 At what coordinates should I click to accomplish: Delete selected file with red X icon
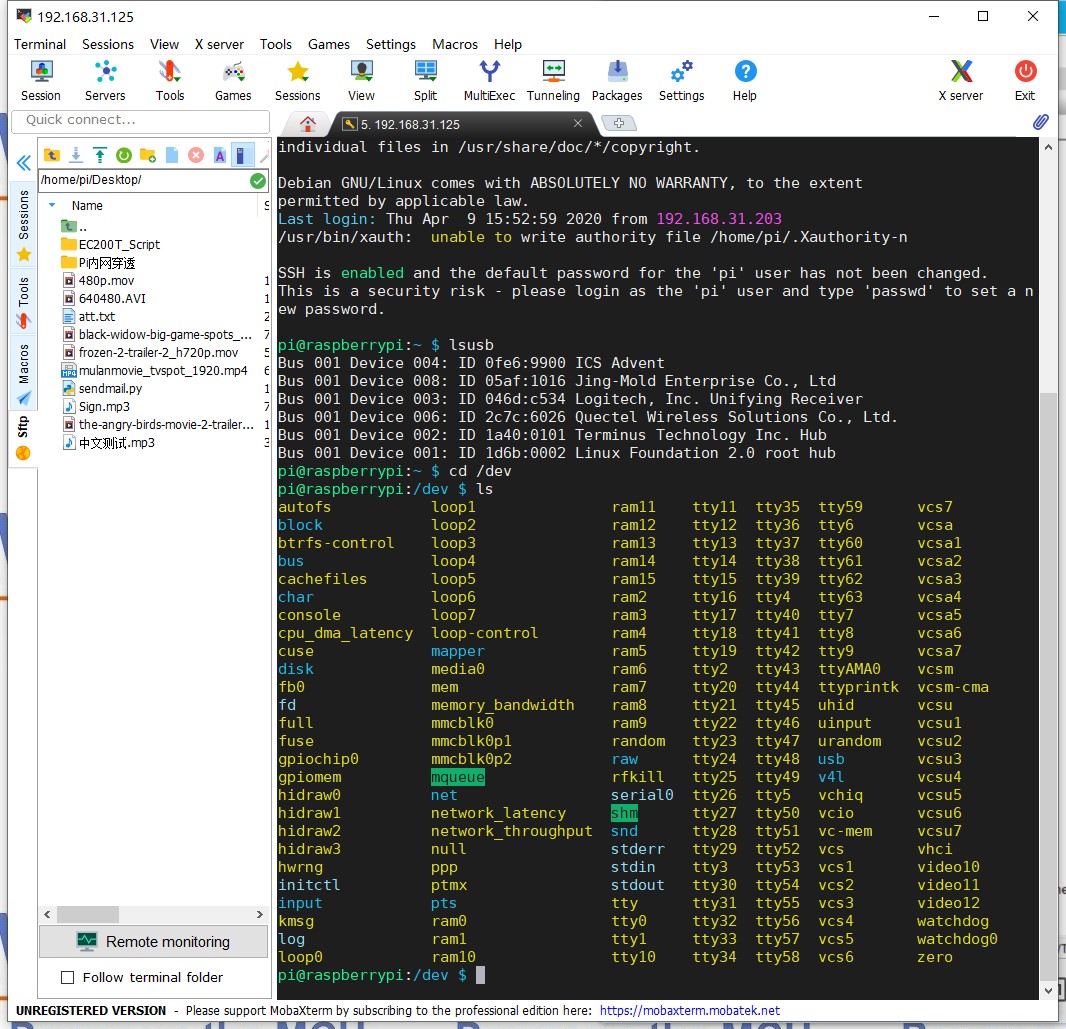[x=196, y=155]
